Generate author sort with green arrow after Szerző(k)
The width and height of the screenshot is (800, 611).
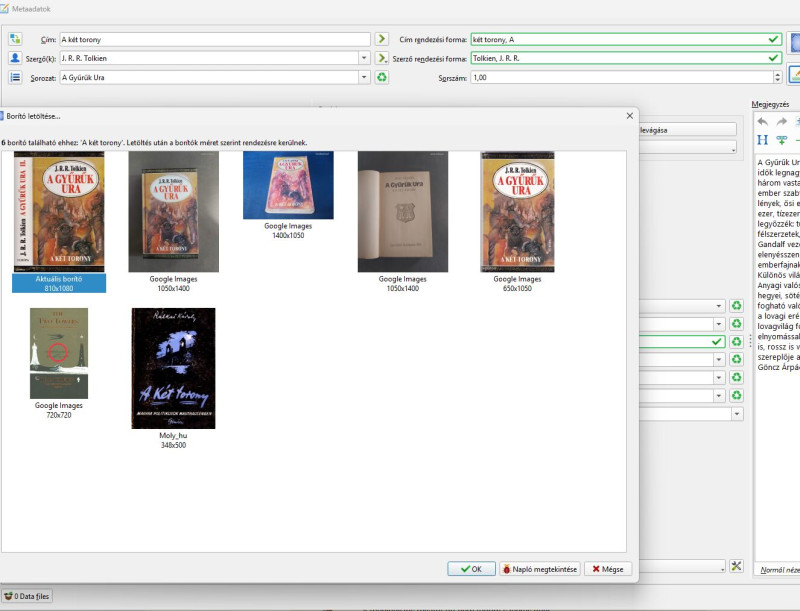381,58
